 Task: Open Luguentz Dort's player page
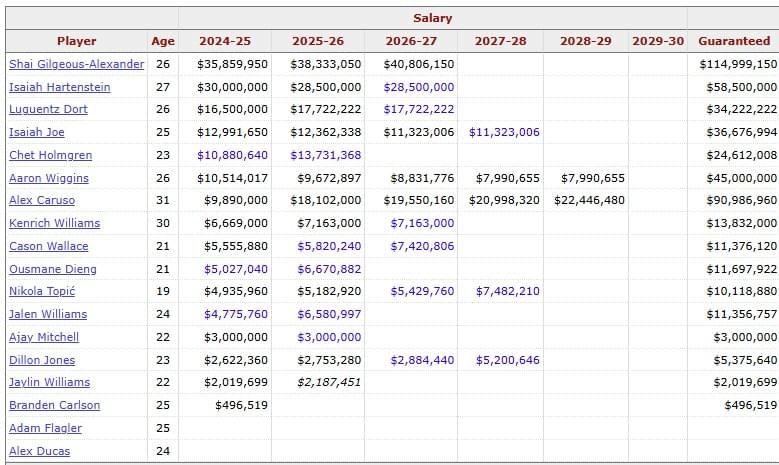48,110
